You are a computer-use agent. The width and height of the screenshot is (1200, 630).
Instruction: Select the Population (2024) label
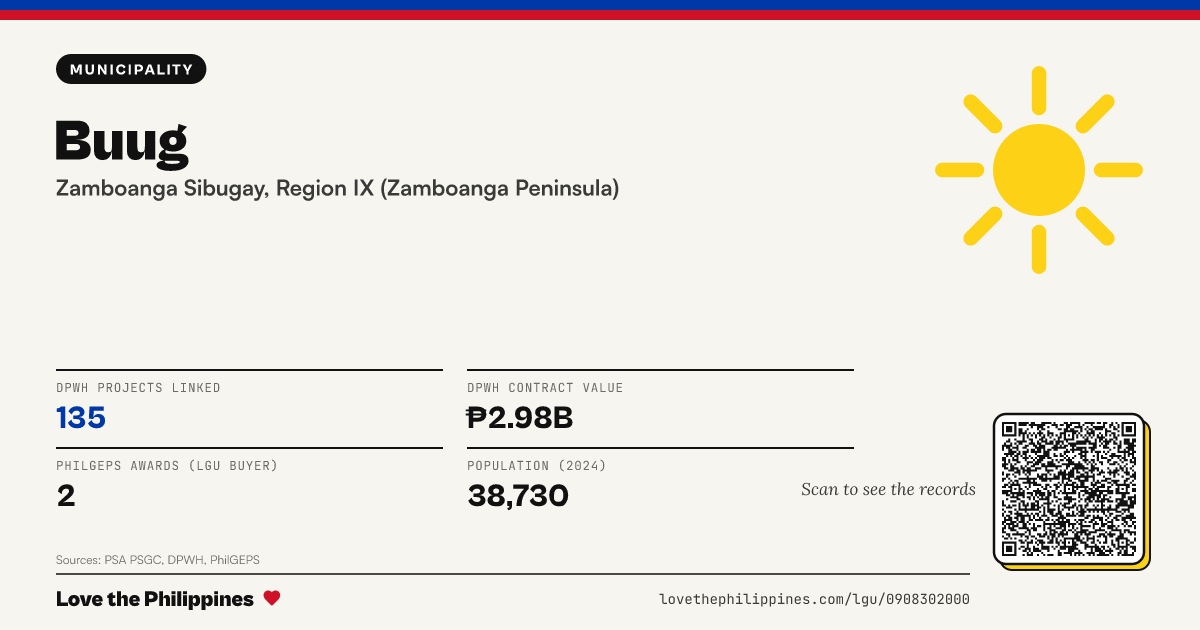tap(537, 466)
